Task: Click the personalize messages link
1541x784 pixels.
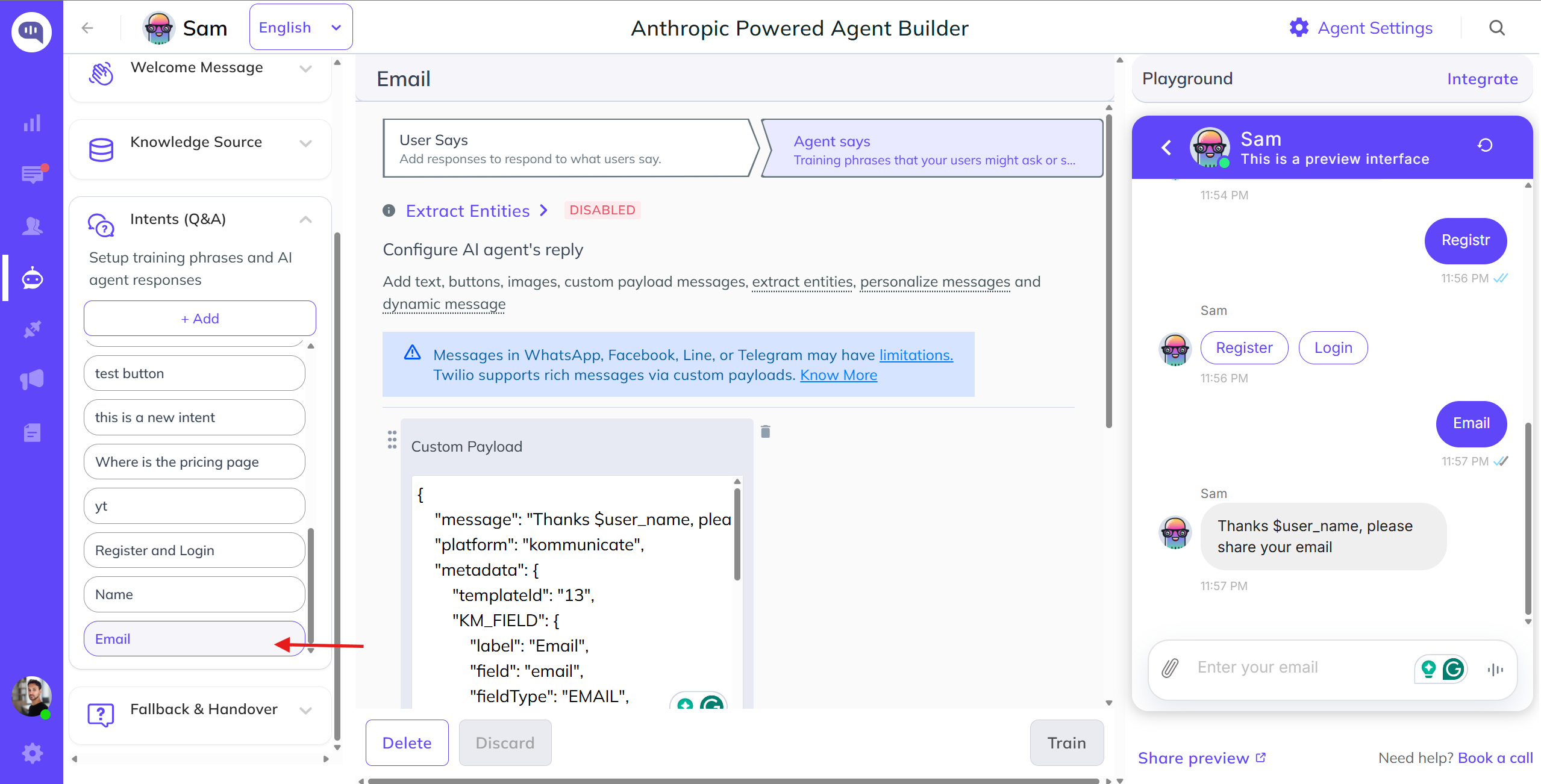Action: (x=935, y=281)
